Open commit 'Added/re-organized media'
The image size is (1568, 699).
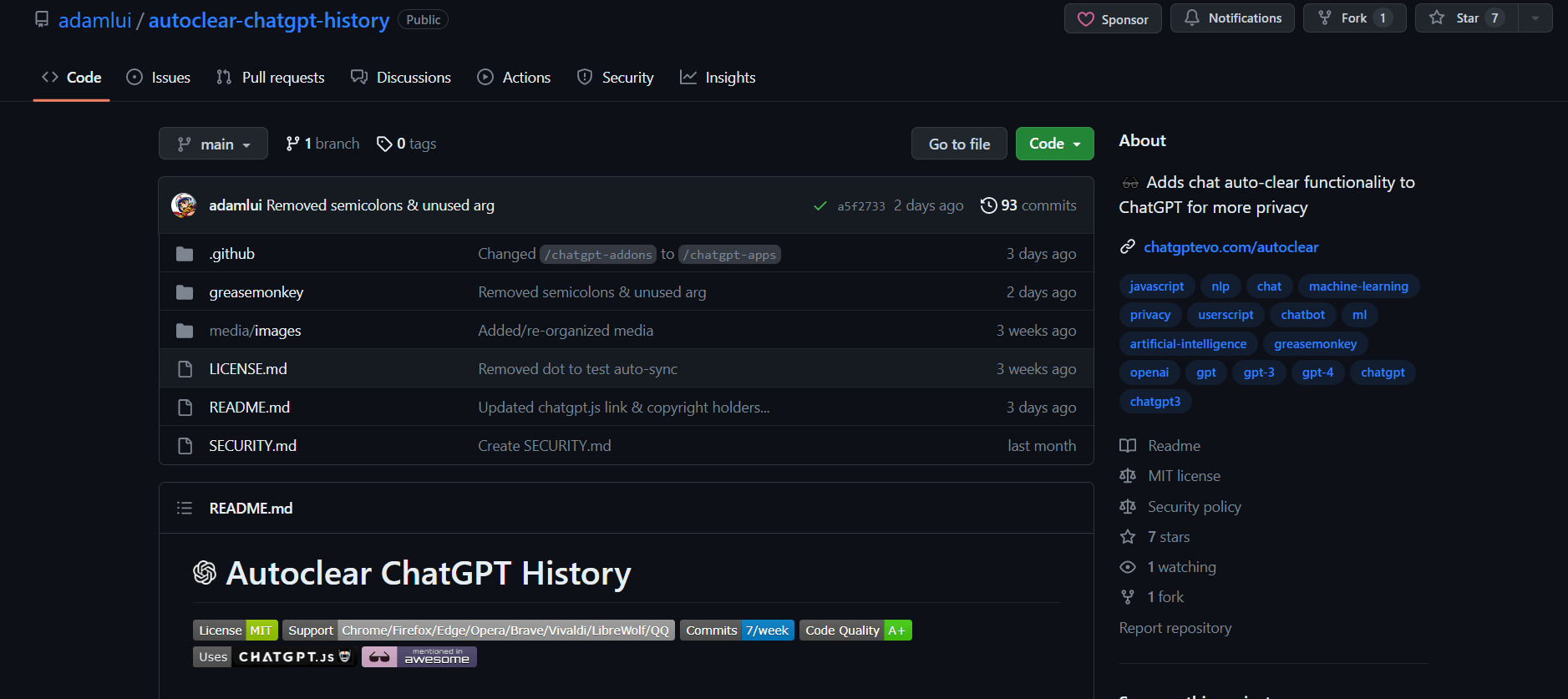point(566,331)
